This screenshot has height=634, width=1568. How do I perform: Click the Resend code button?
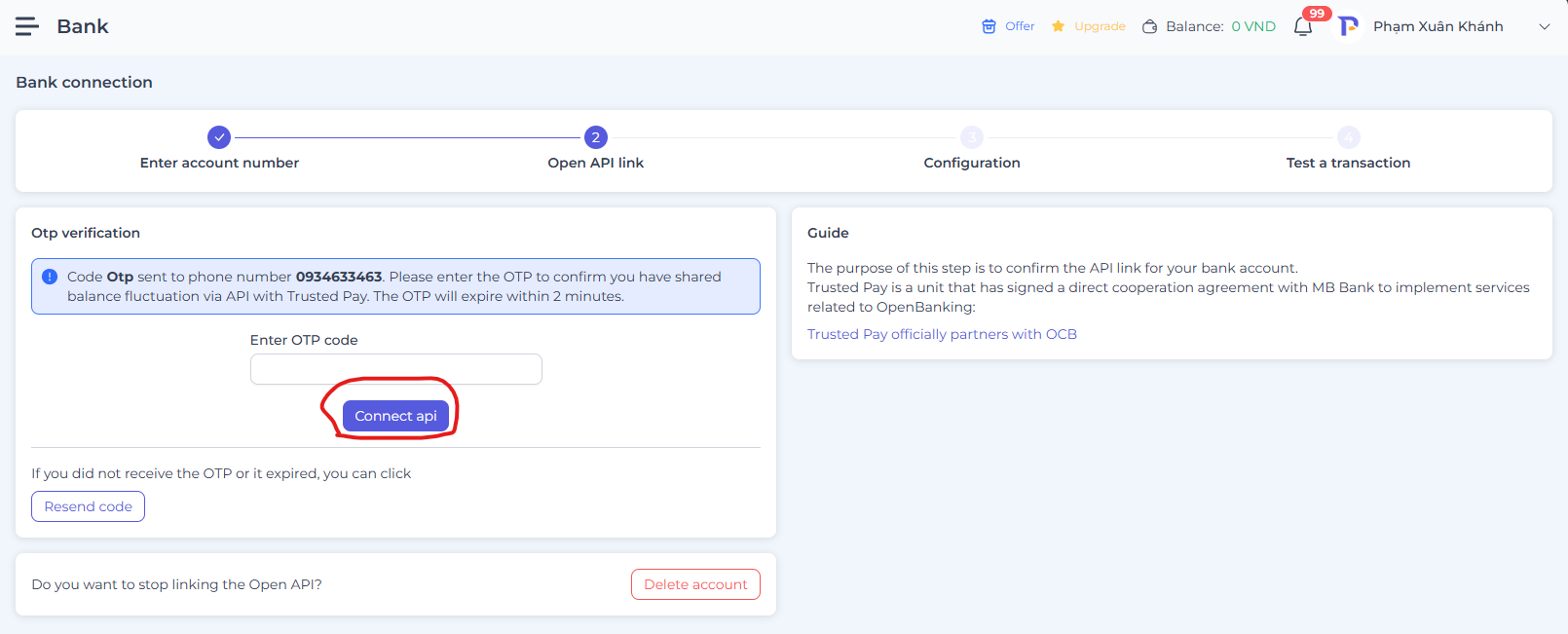88,506
